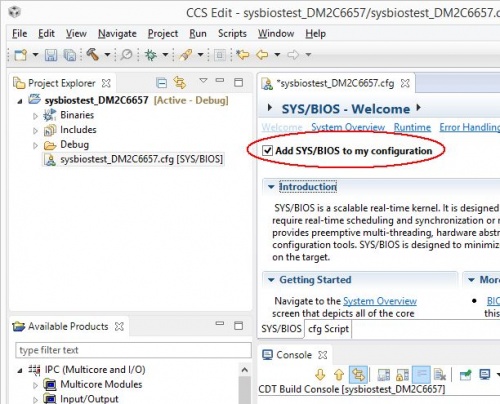Collapse the Getting Started section
The image size is (500, 404).
(271, 280)
